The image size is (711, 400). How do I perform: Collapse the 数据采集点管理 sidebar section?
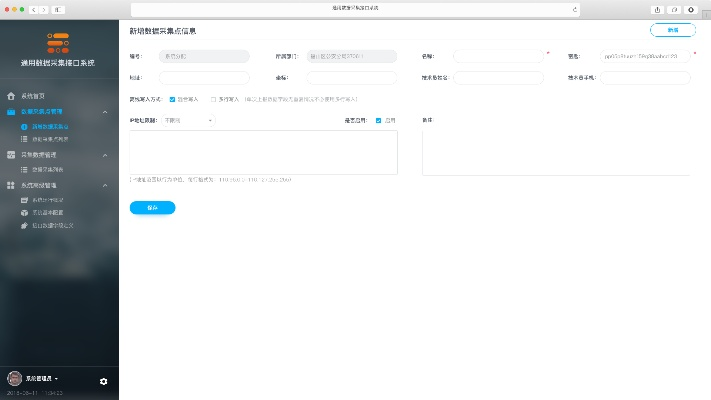coord(105,112)
